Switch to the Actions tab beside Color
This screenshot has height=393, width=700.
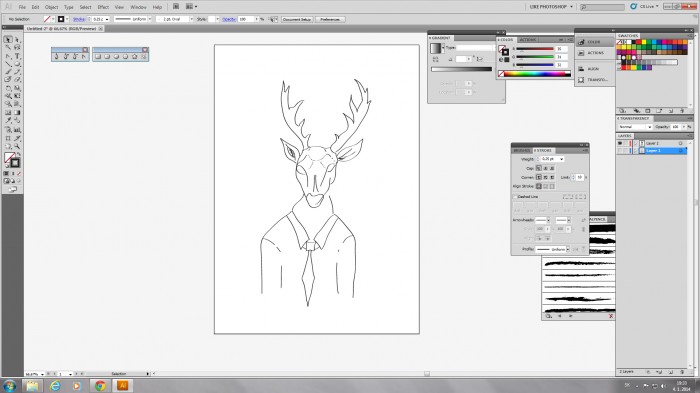[x=527, y=40]
